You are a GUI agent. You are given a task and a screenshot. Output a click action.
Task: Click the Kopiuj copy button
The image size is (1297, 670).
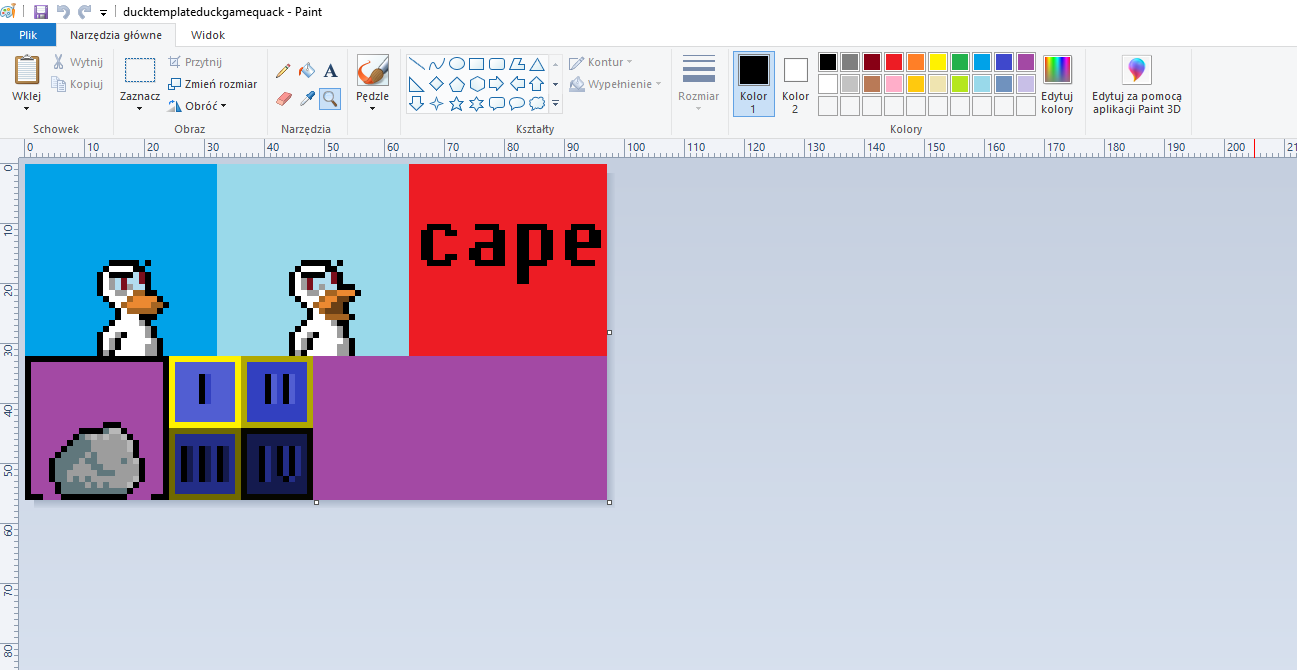[78, 84]
